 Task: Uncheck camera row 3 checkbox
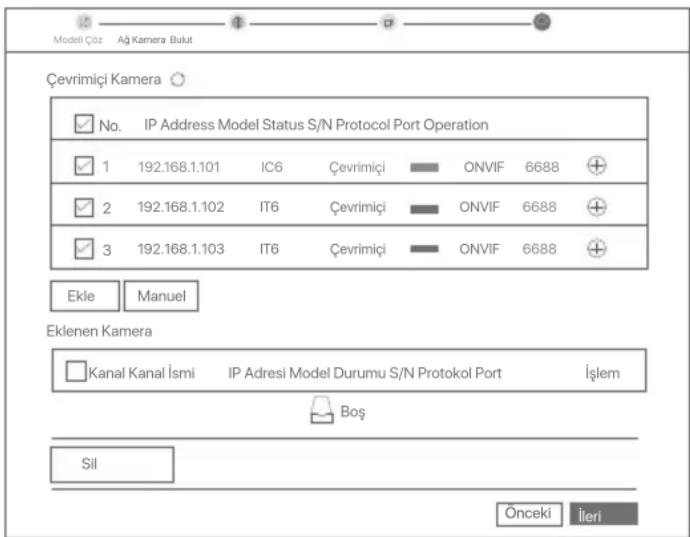(x=84, y=249)
